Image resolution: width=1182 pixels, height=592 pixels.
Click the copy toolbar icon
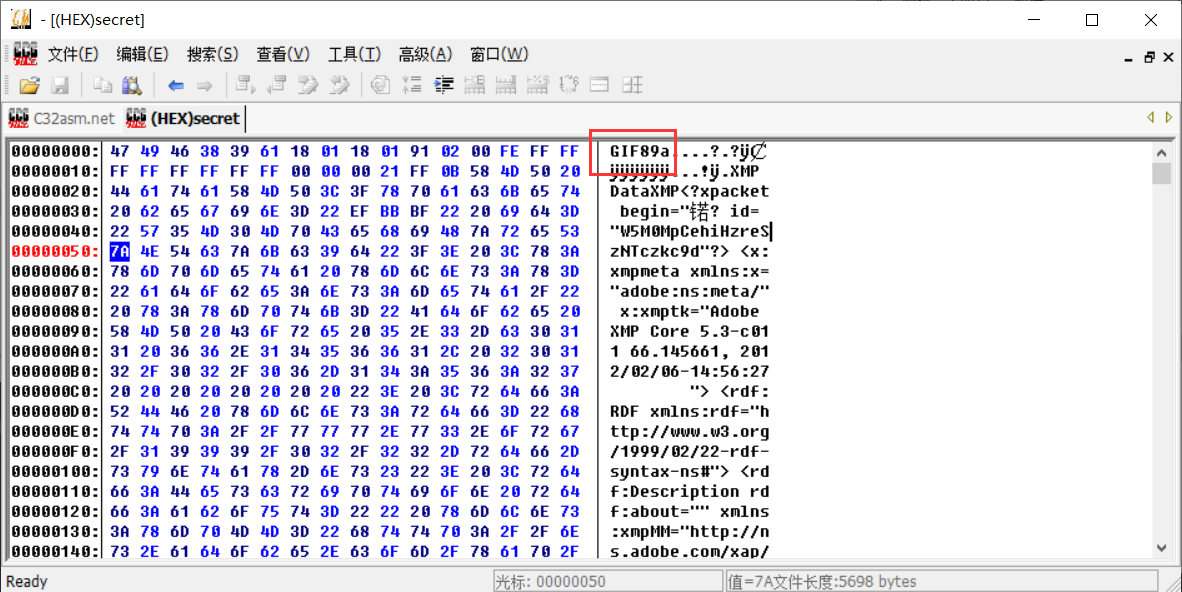tap(102, 85)
